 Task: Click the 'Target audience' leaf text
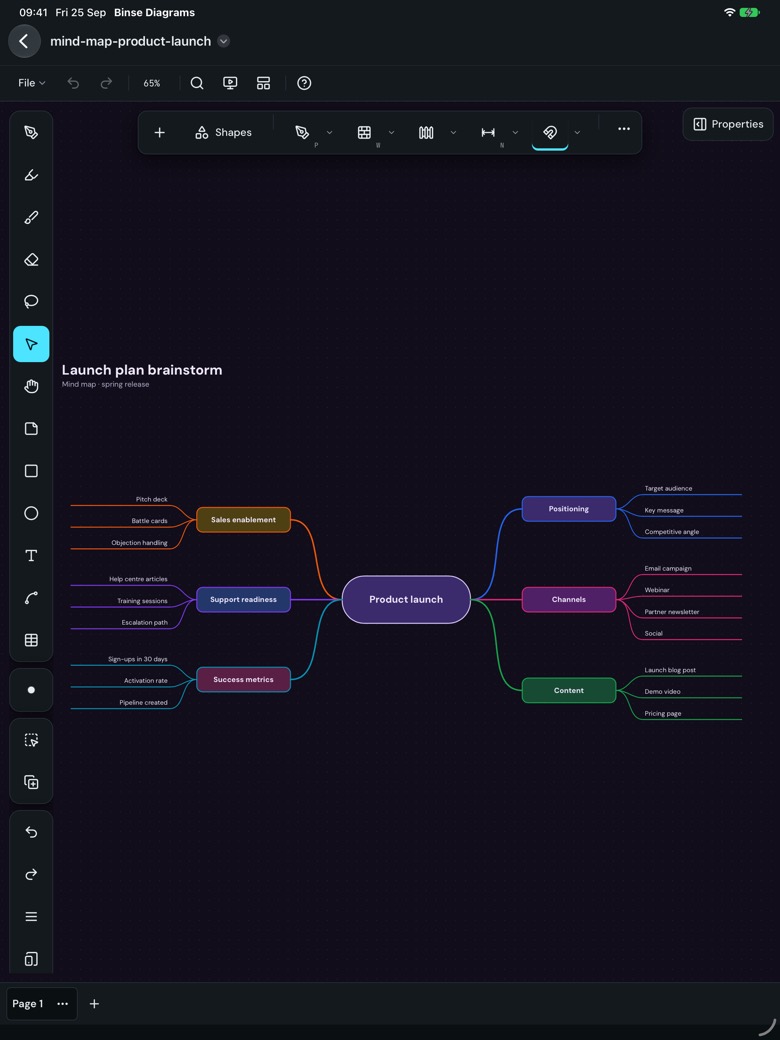click(669, 489)
